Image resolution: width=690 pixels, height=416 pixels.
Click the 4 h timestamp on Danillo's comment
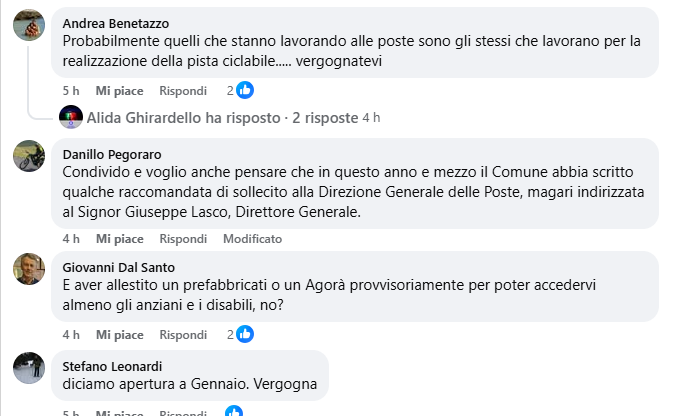click(70, 239)
